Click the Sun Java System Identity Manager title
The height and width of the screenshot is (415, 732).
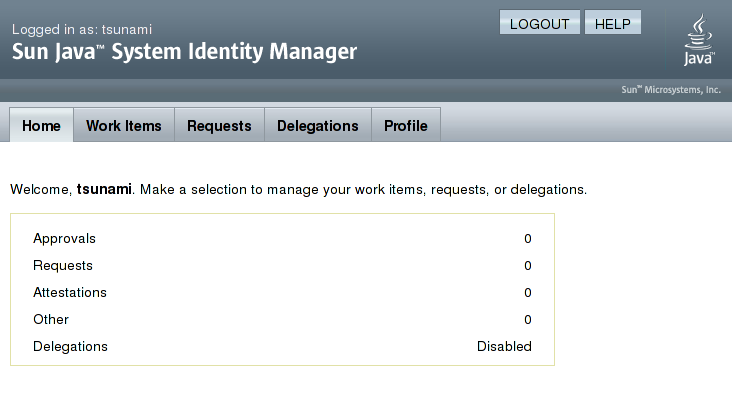click(184, 52)
